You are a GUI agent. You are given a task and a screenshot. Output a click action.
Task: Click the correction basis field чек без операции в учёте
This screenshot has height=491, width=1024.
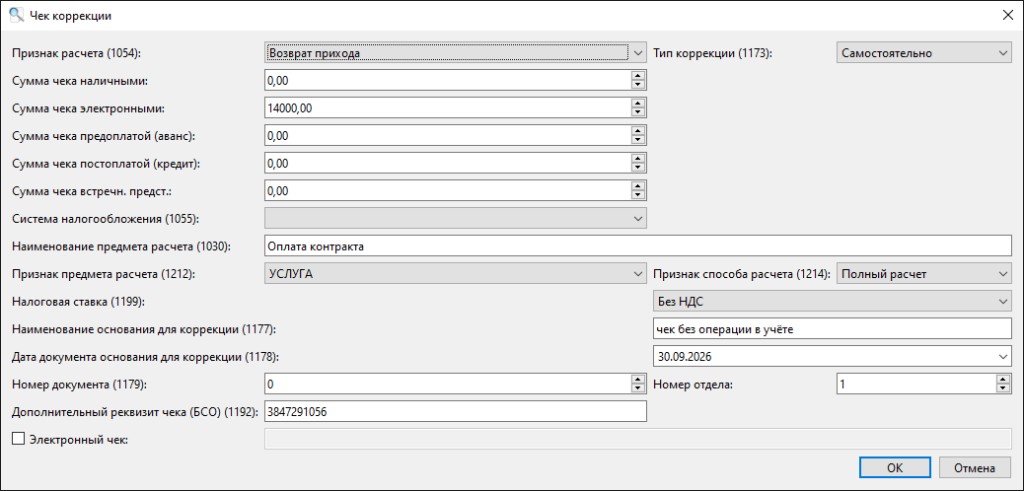click(x=832, y=329)
